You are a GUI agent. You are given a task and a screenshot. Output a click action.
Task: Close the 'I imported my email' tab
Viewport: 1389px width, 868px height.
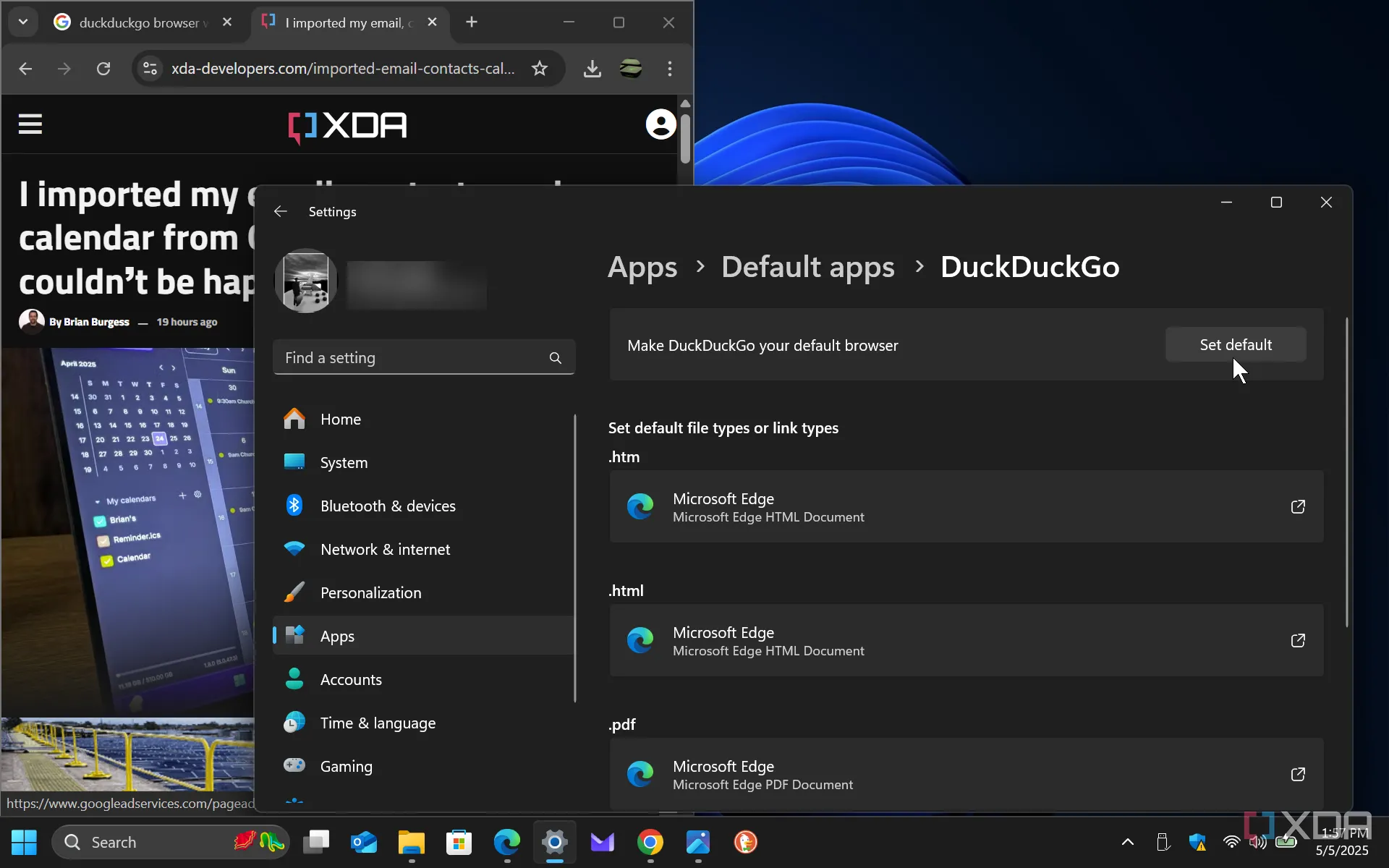point(432,22)
